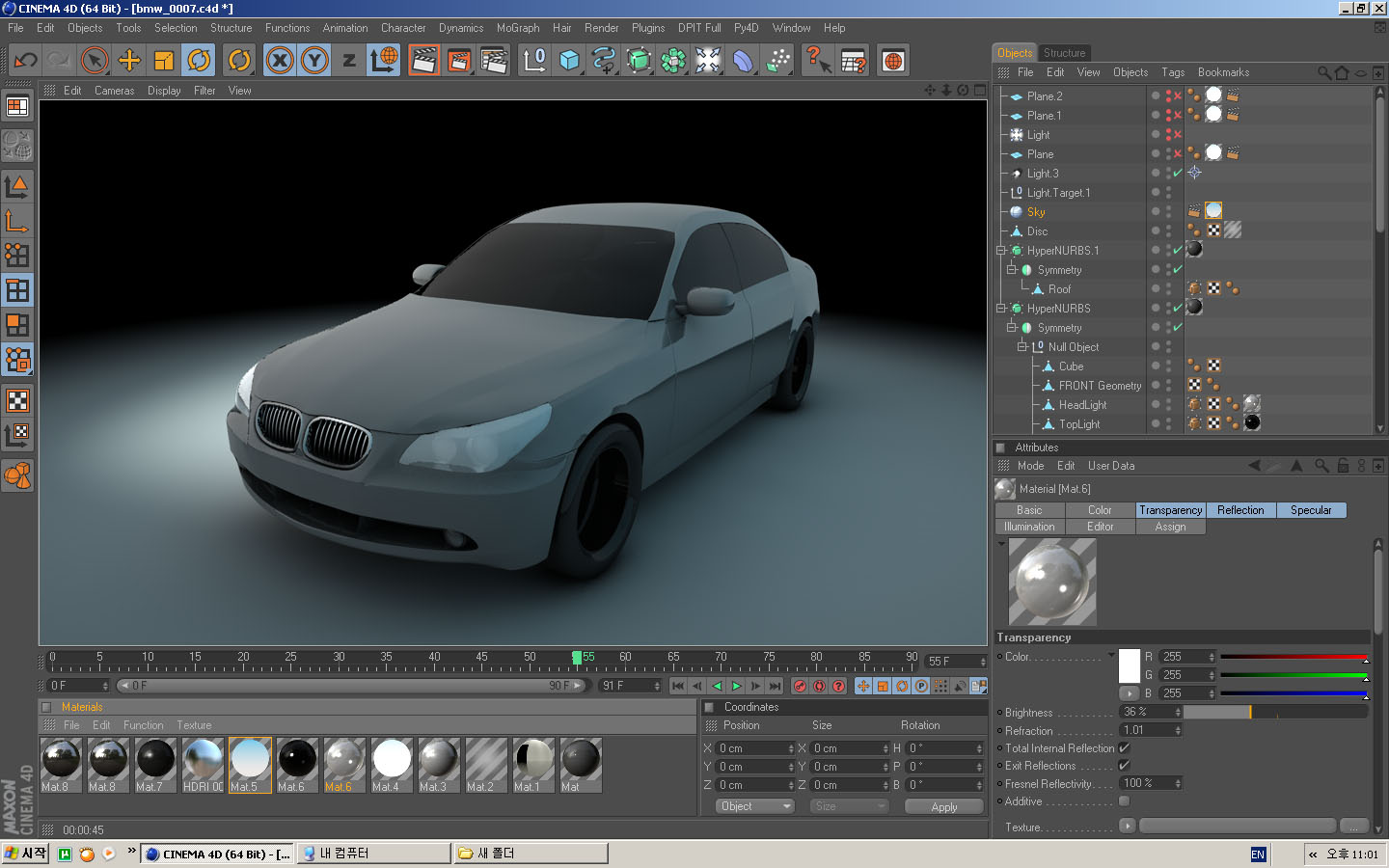This screenshot has height=868, width=1389.
Task: Open the viewport Cameras menu
Action: click(x=114, y=91)
